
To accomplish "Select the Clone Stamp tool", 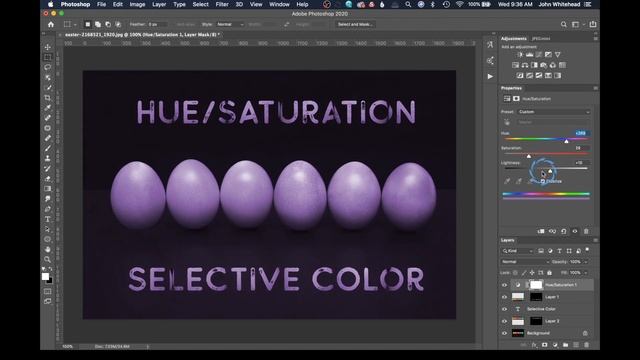I will pyautogui.click(x=48, y=158).
